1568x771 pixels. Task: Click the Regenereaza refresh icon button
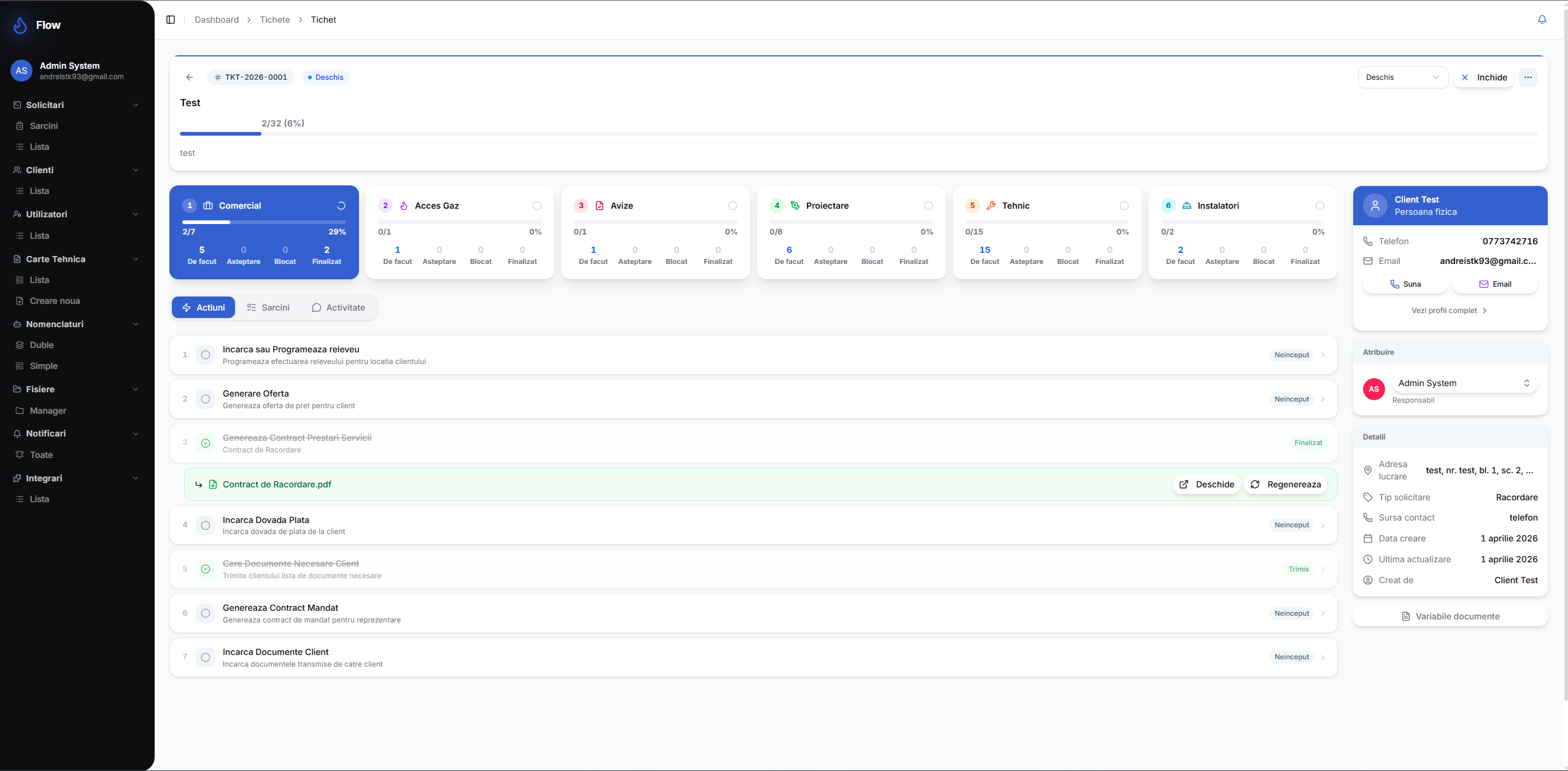1286,484
